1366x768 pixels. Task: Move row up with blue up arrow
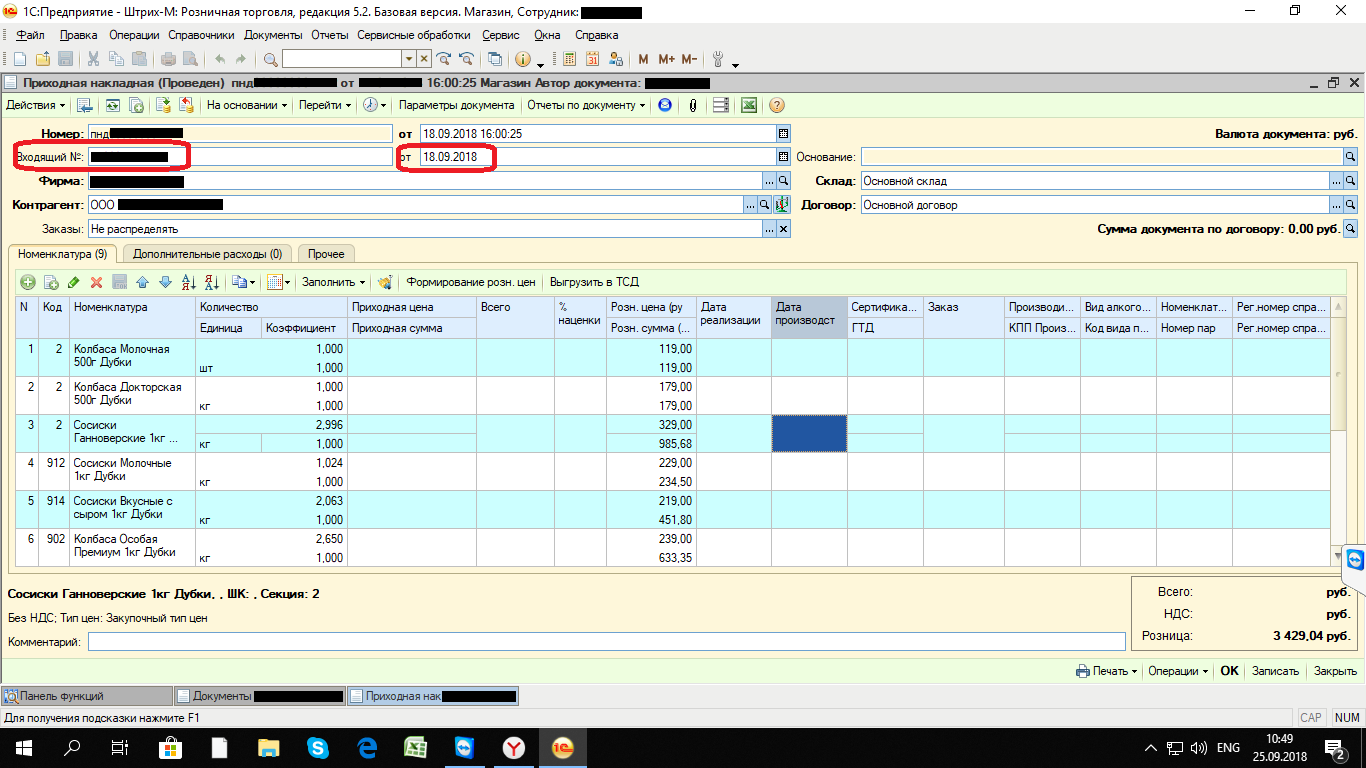point(142,283)
